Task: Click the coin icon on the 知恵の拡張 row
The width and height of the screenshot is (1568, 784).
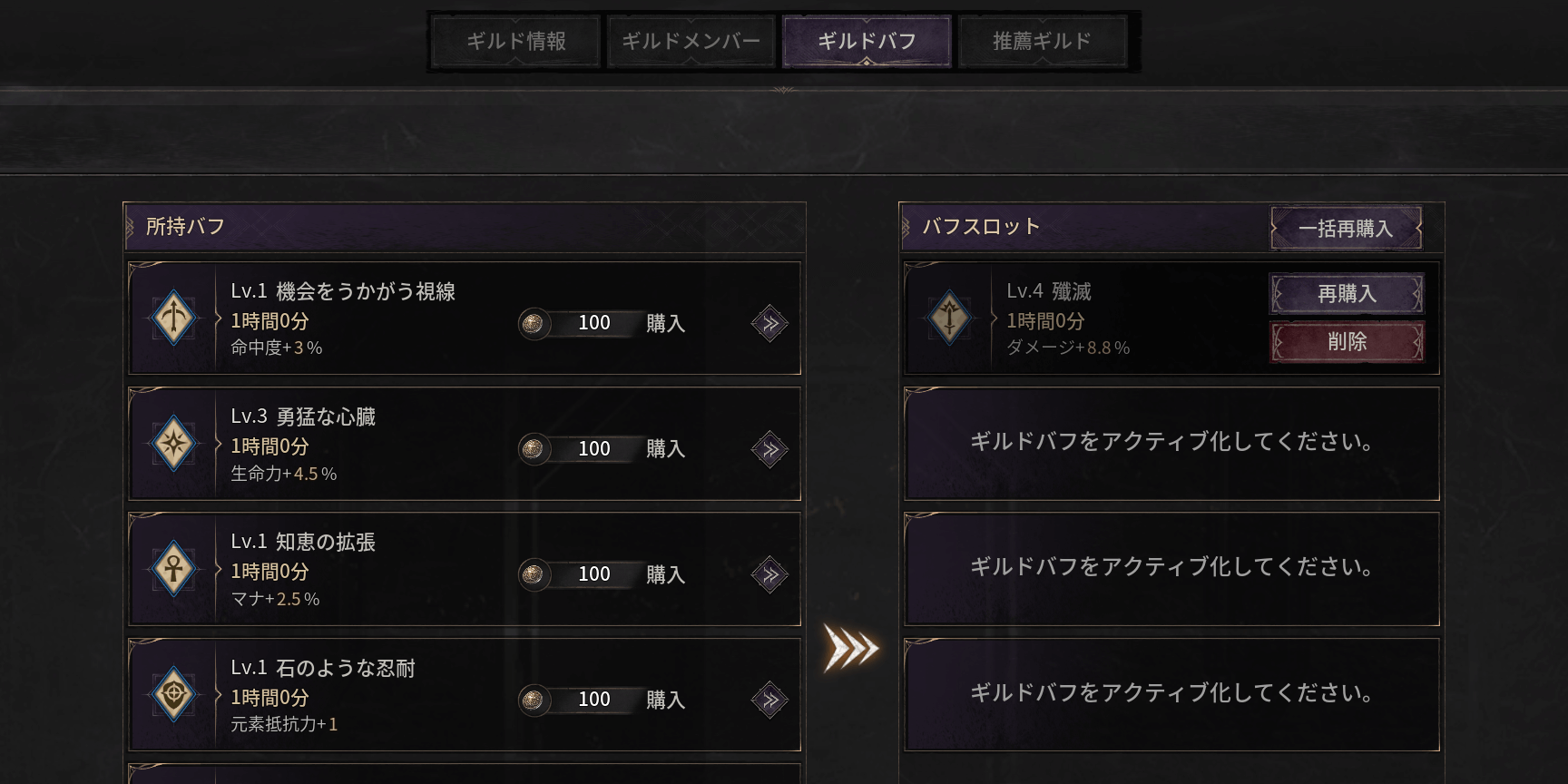Action: click(534, 573)
